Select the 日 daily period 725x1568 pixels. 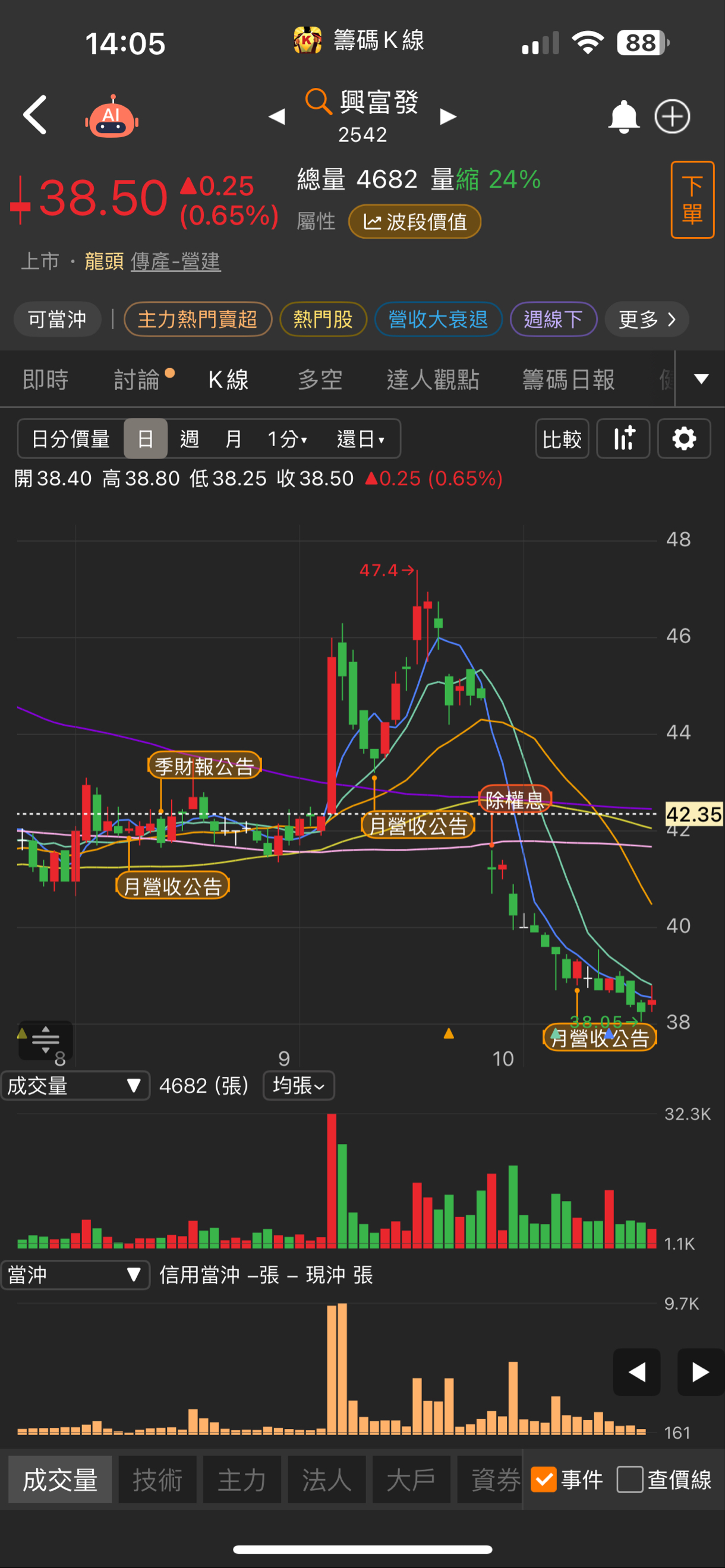tap(146, 438)
